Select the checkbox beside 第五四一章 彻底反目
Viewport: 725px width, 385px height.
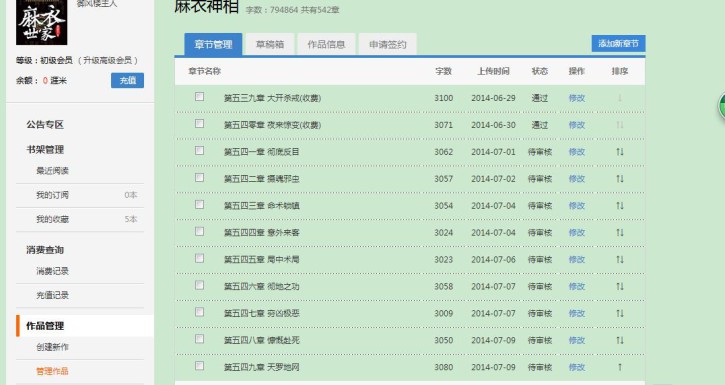[x=199, y=150]
